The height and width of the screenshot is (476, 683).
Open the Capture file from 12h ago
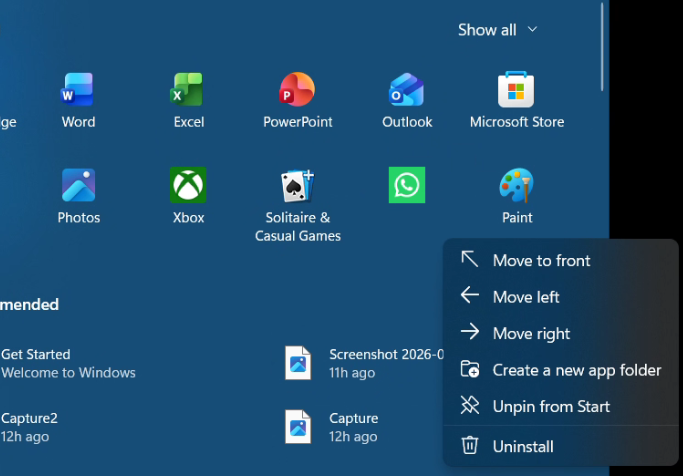pos(331,427)
